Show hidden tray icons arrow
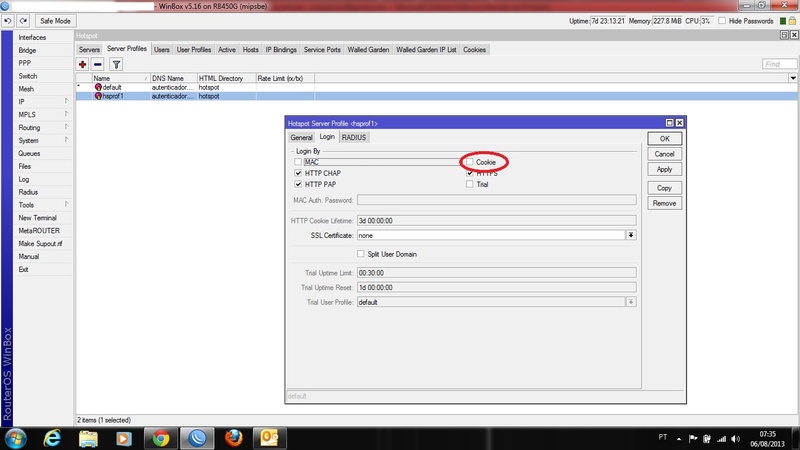This screenshot has height=450, width=800. 679,439
